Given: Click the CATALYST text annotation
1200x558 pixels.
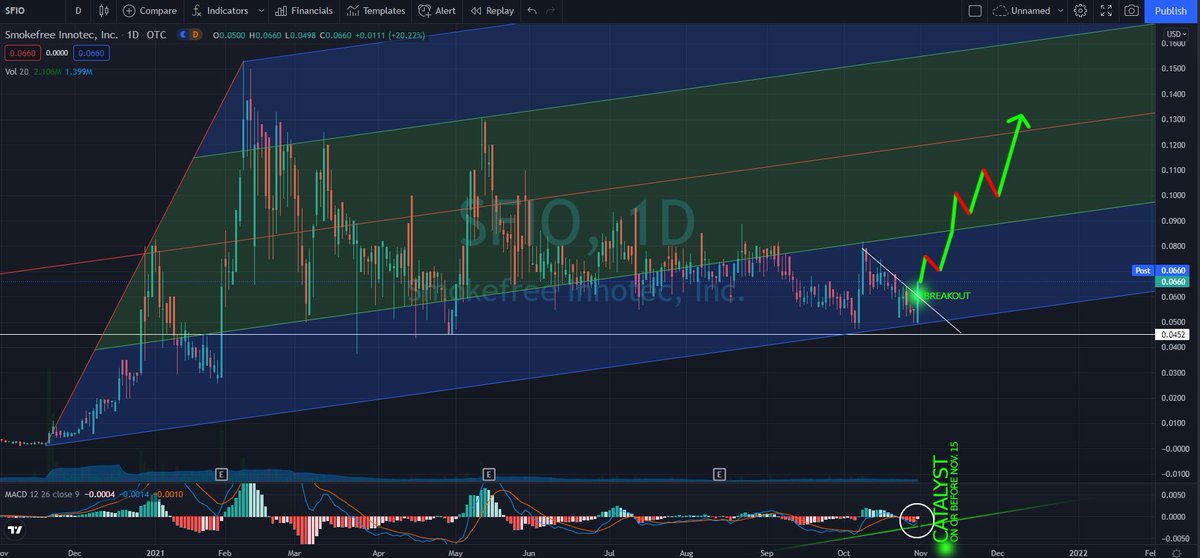Looking at the screenshot, I should tap(940, 499).
